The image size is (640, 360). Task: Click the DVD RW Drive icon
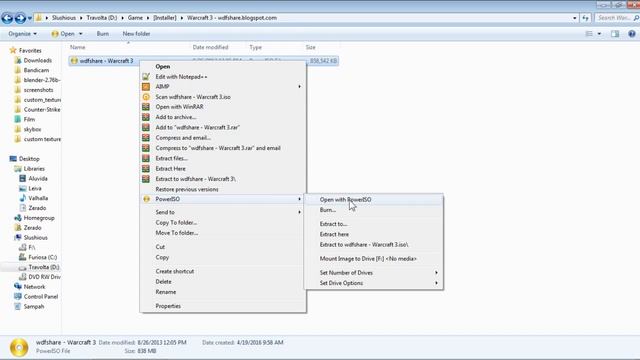click(x=22, y=277)
